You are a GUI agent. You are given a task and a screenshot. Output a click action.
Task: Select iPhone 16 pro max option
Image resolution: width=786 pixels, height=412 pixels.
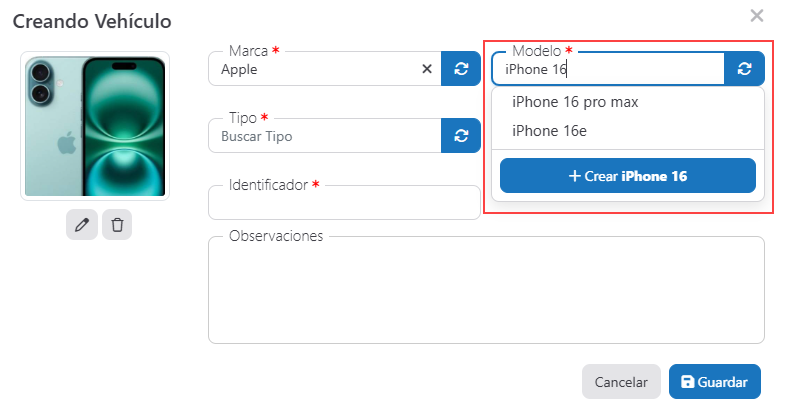575,102
